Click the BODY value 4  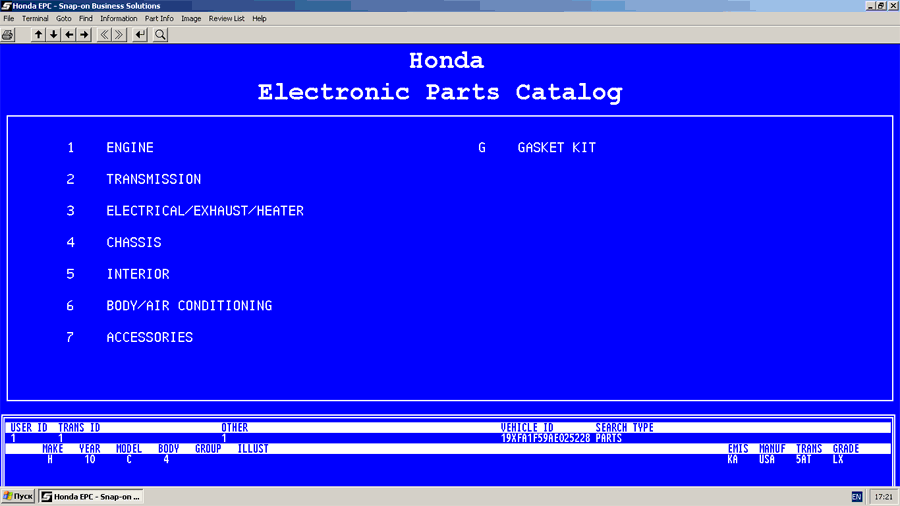click(x=166, y=460)
